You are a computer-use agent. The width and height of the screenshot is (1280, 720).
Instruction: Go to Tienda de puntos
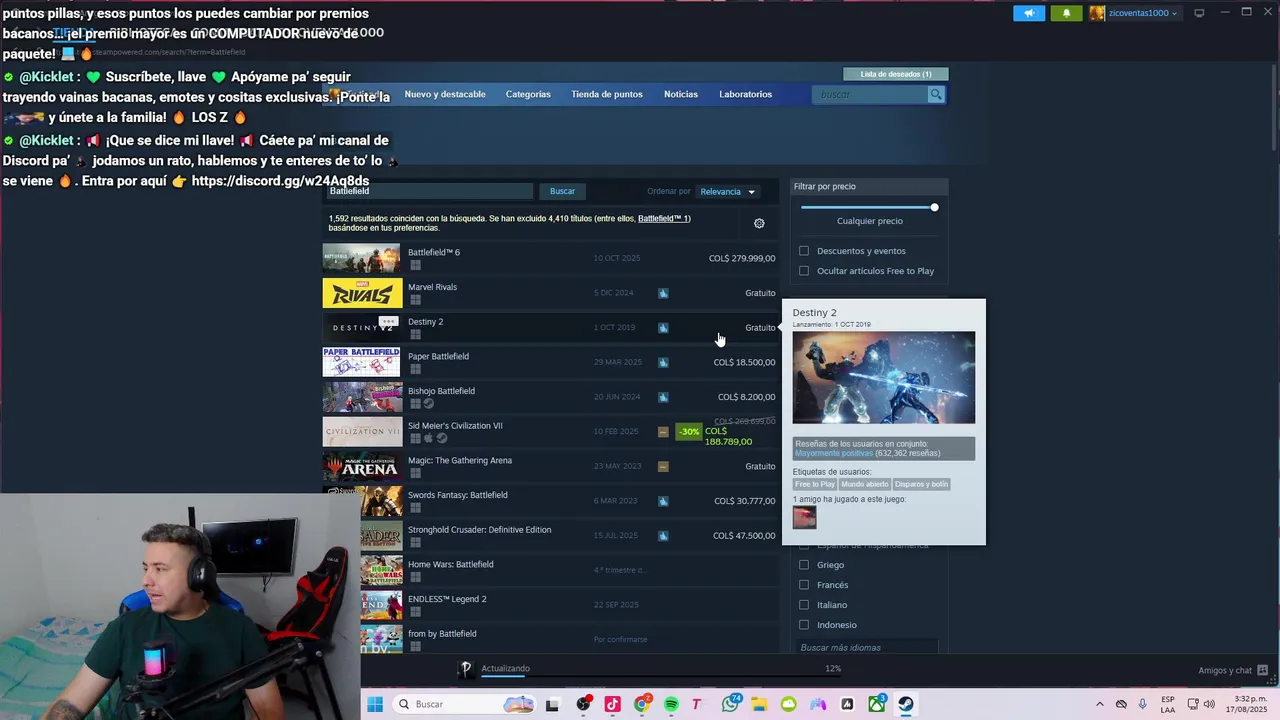[607, 94]
